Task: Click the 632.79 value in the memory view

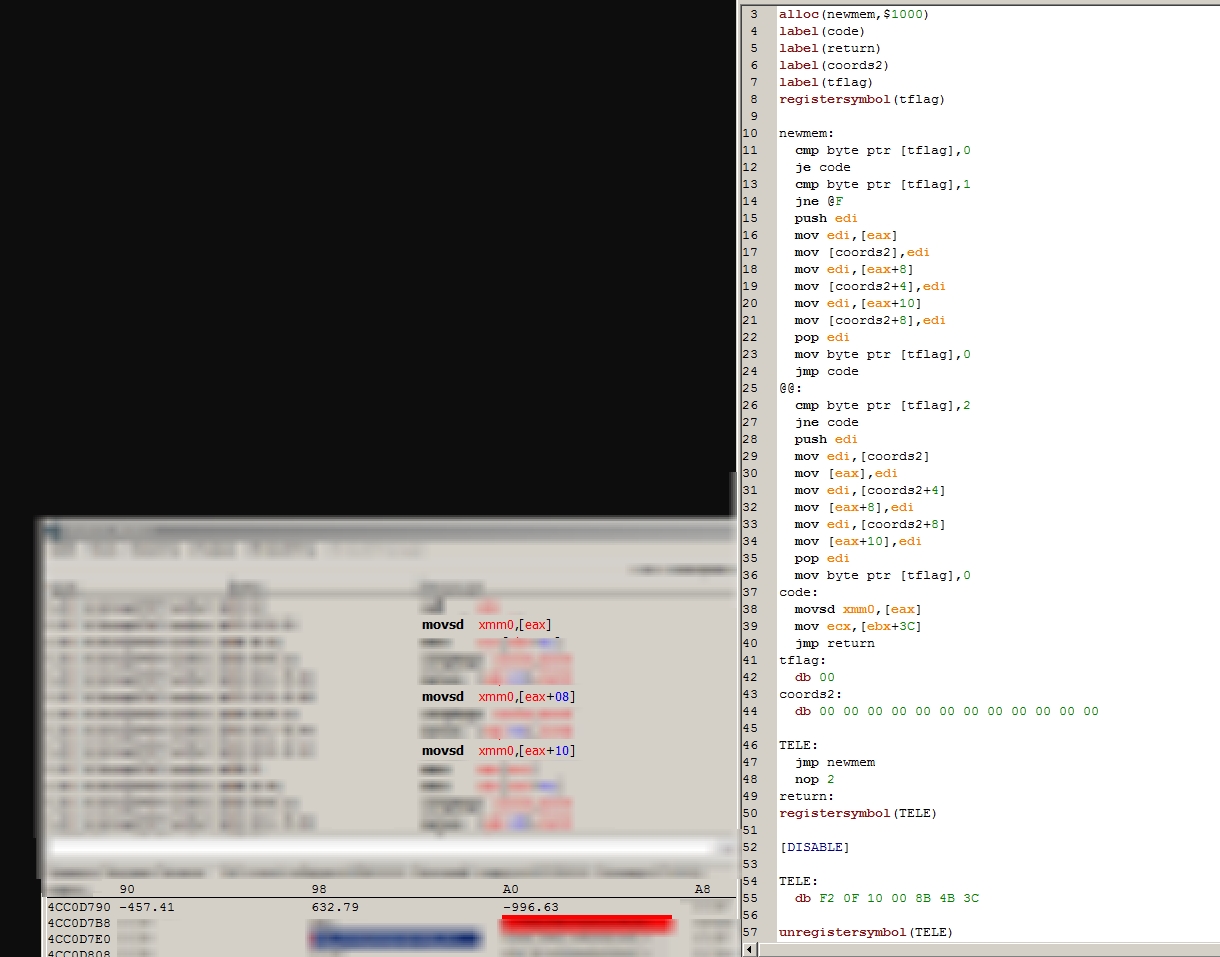Action: 335,908
